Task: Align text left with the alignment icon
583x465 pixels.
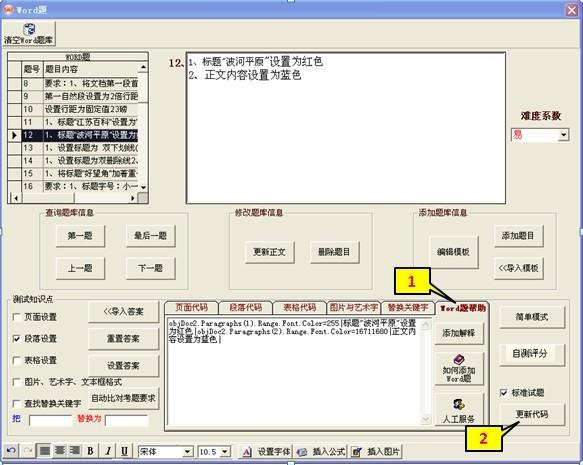Action: pyautogui.click(x=45, y=451)
